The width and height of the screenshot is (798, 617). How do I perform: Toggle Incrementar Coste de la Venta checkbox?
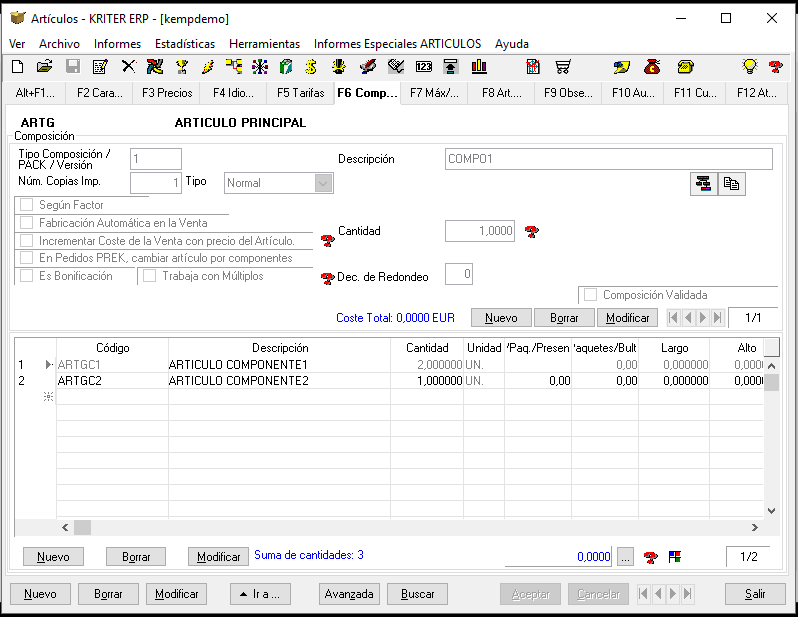[26, 240]
